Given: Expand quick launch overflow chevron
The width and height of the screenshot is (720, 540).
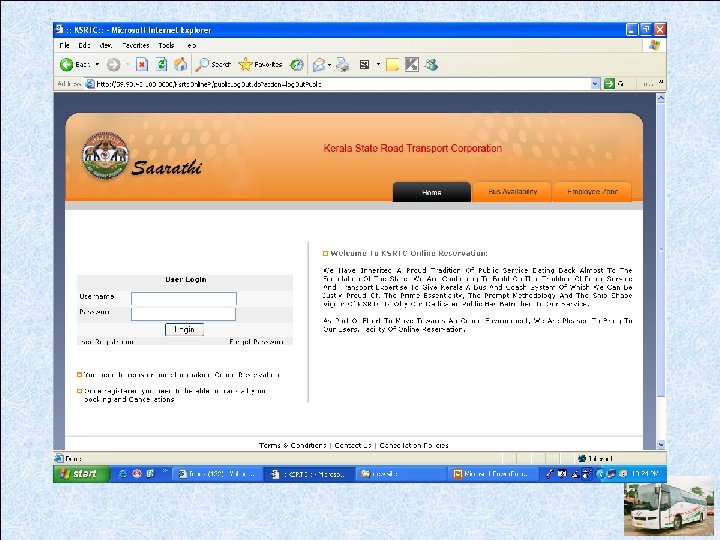Looking at the screenshot, I should [165, 471].
